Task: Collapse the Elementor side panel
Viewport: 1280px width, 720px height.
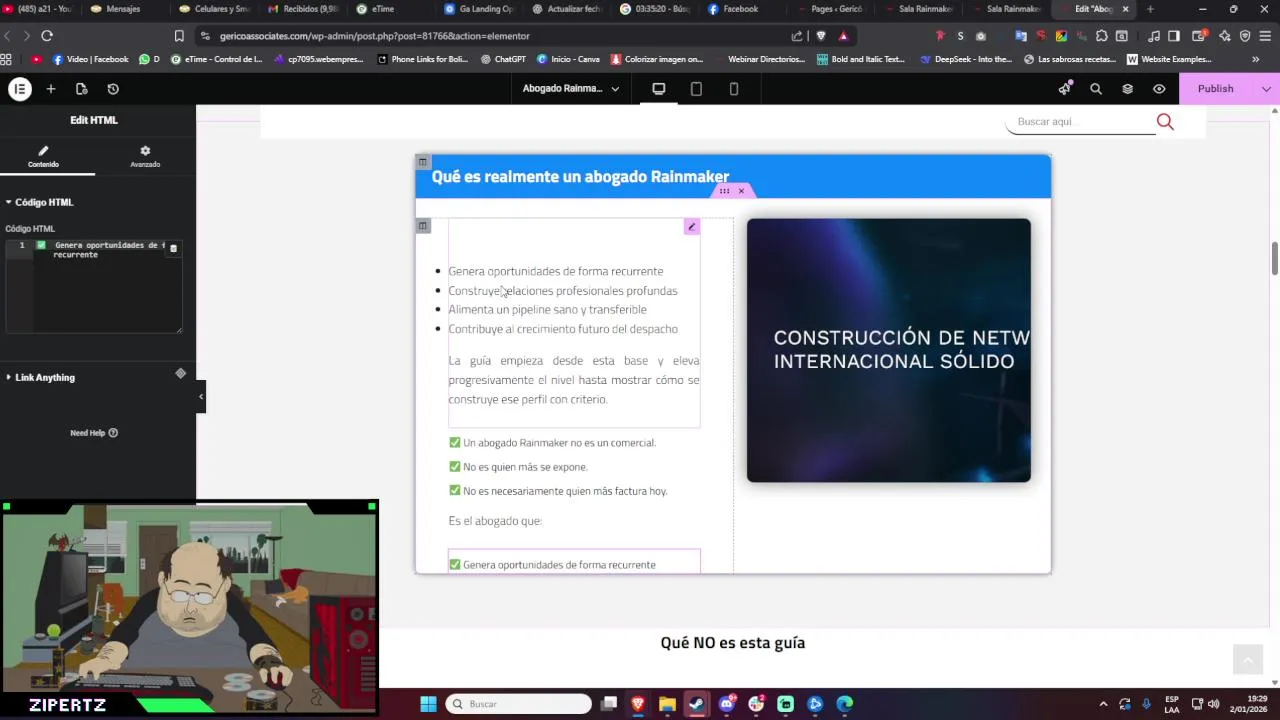Action: pyautogui.click(x=201, y=397)
